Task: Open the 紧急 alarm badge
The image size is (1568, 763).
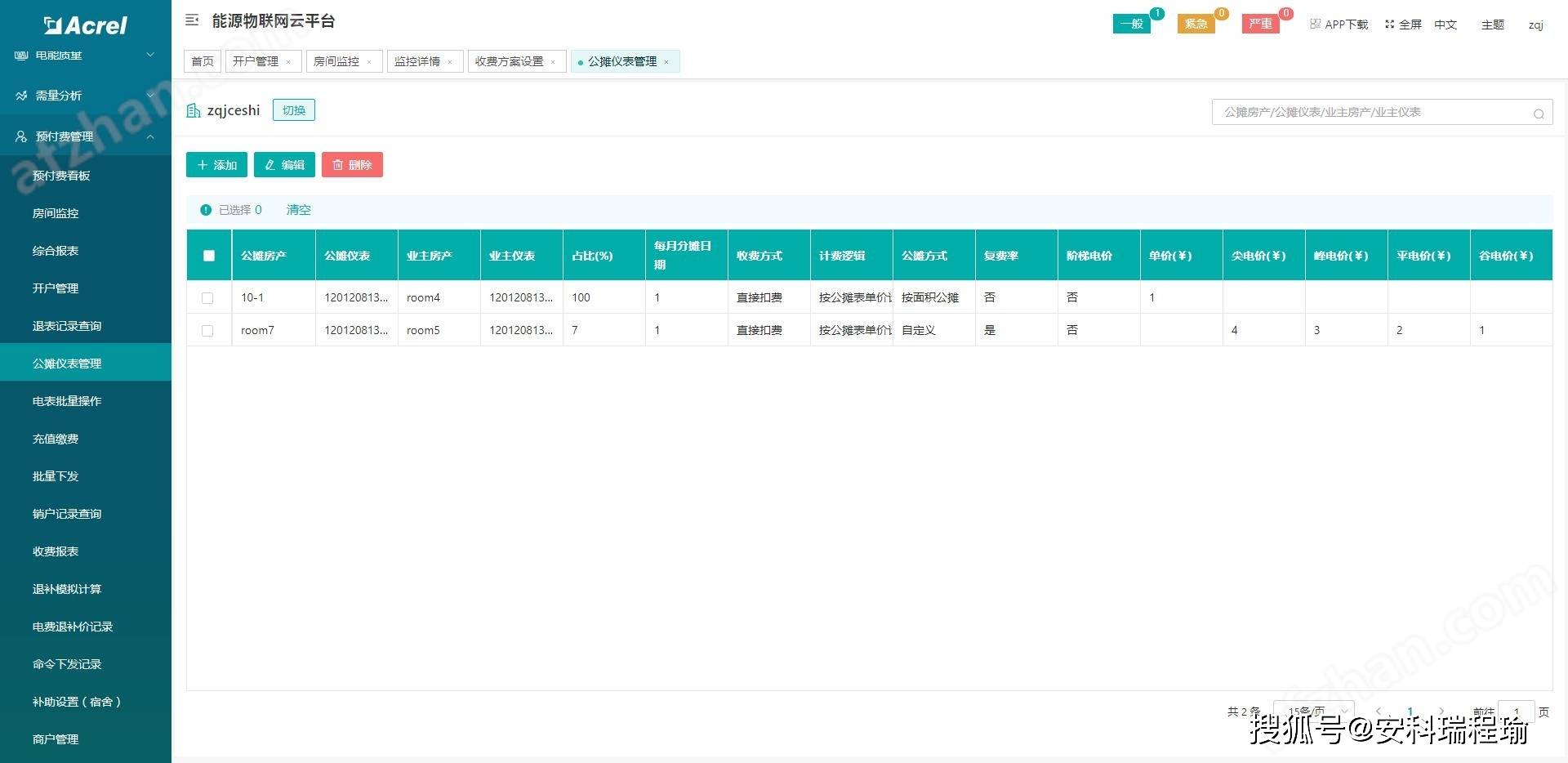Action: (x=1196, y=24)
